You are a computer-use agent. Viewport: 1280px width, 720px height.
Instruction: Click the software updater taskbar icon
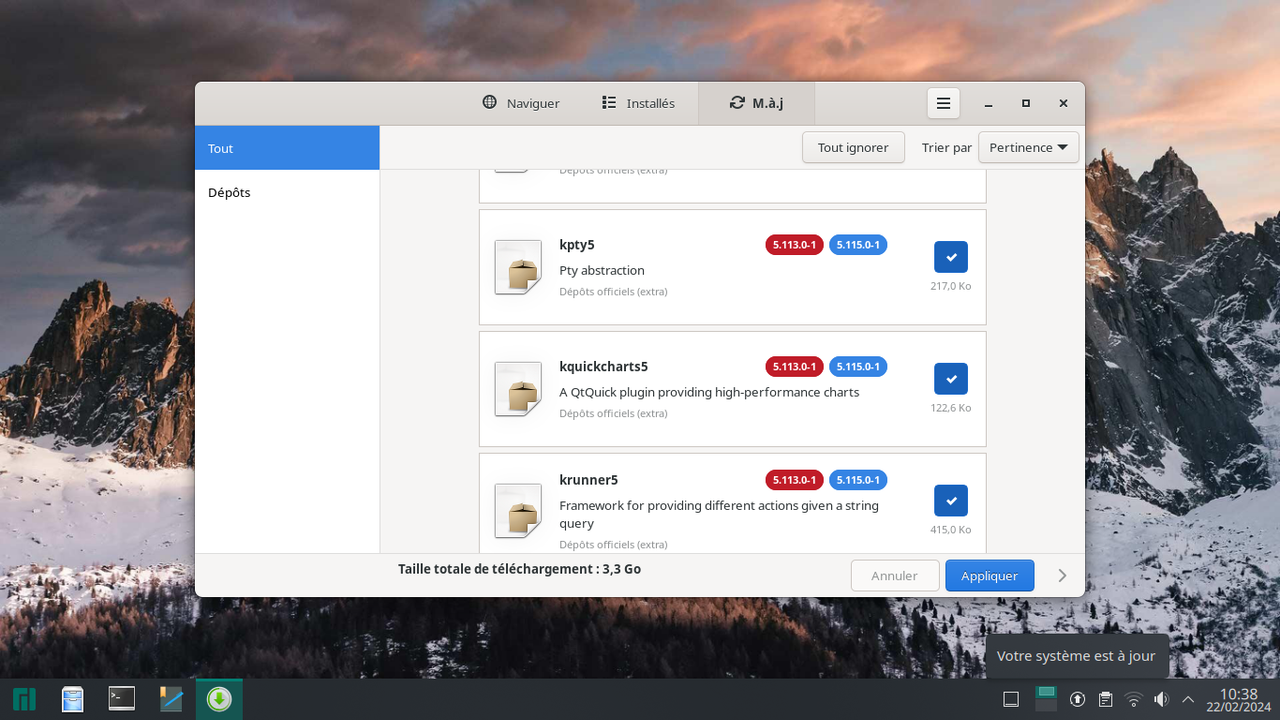coord(219,699)
